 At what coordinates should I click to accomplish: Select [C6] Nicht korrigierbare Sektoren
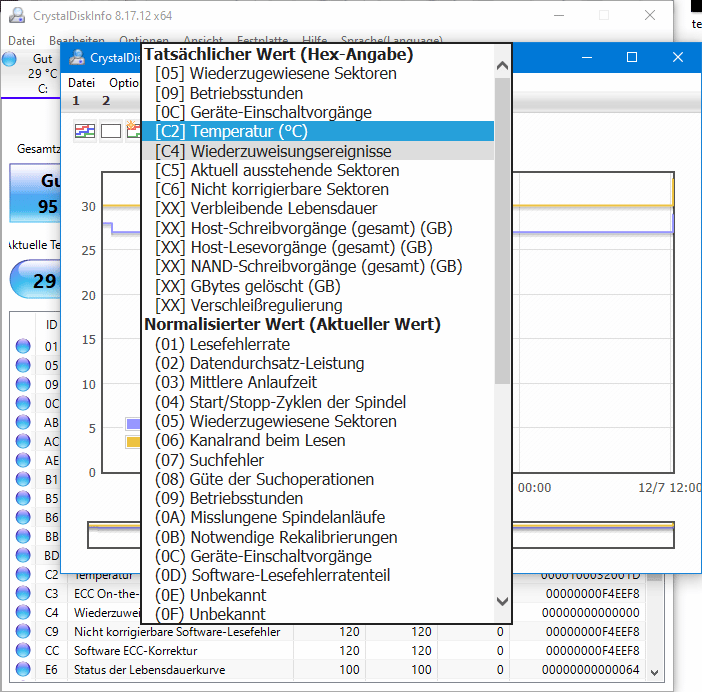318,189
